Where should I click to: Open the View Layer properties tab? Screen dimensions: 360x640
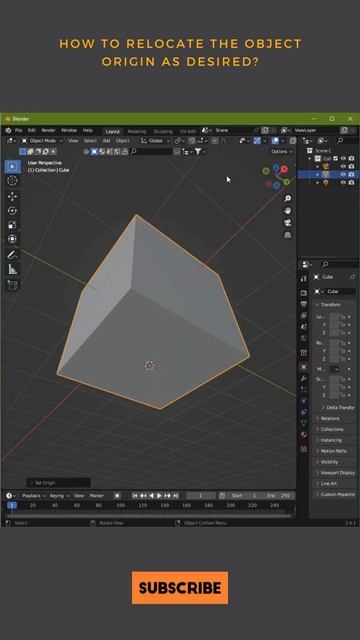[304, 316]
